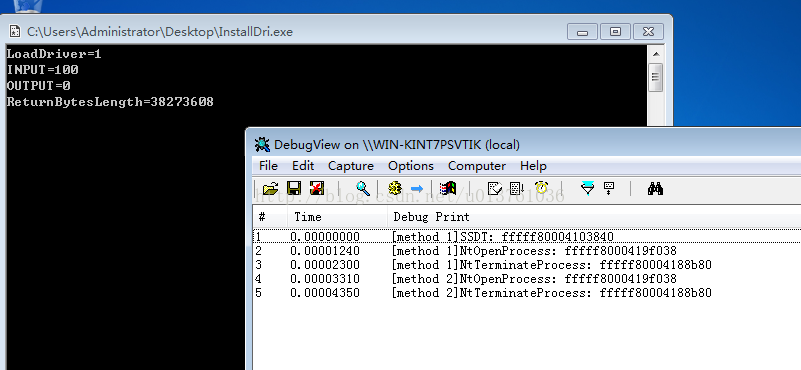Screen dimensions: 801x370
Task: Click the InstallDri.exe console title bar path
Action: (x=160, y=32)
